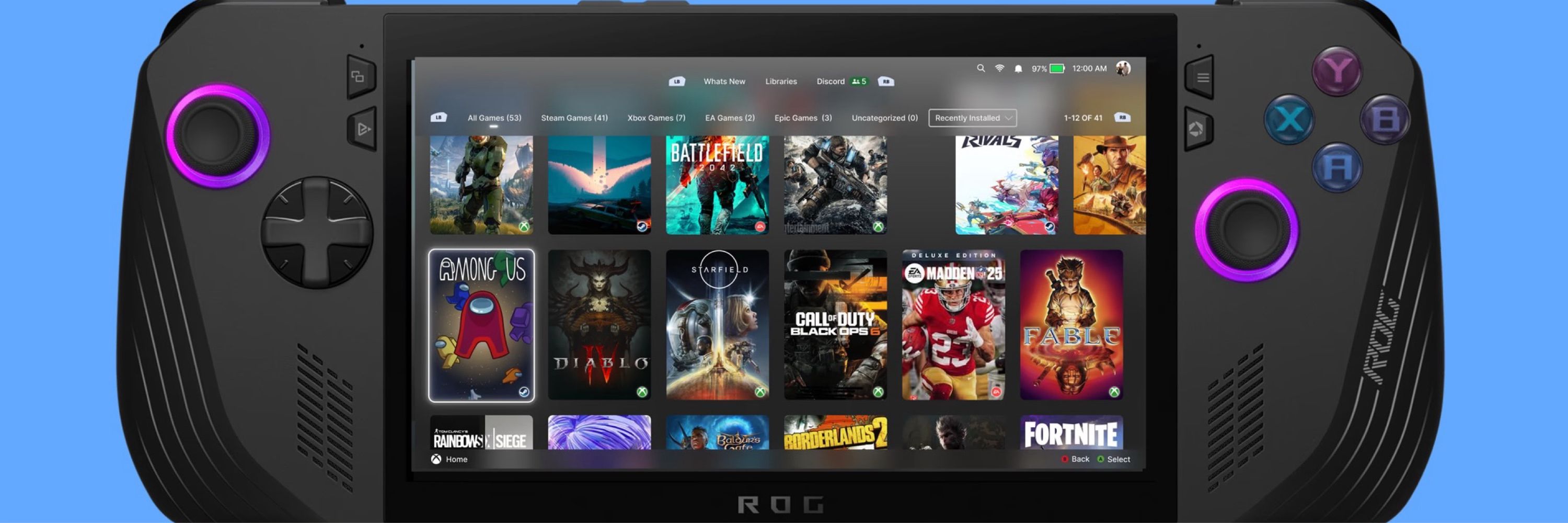
Task: Tap the hardware menu (three lines) button
Action: pyautogui.click(x=1201, y=77)
